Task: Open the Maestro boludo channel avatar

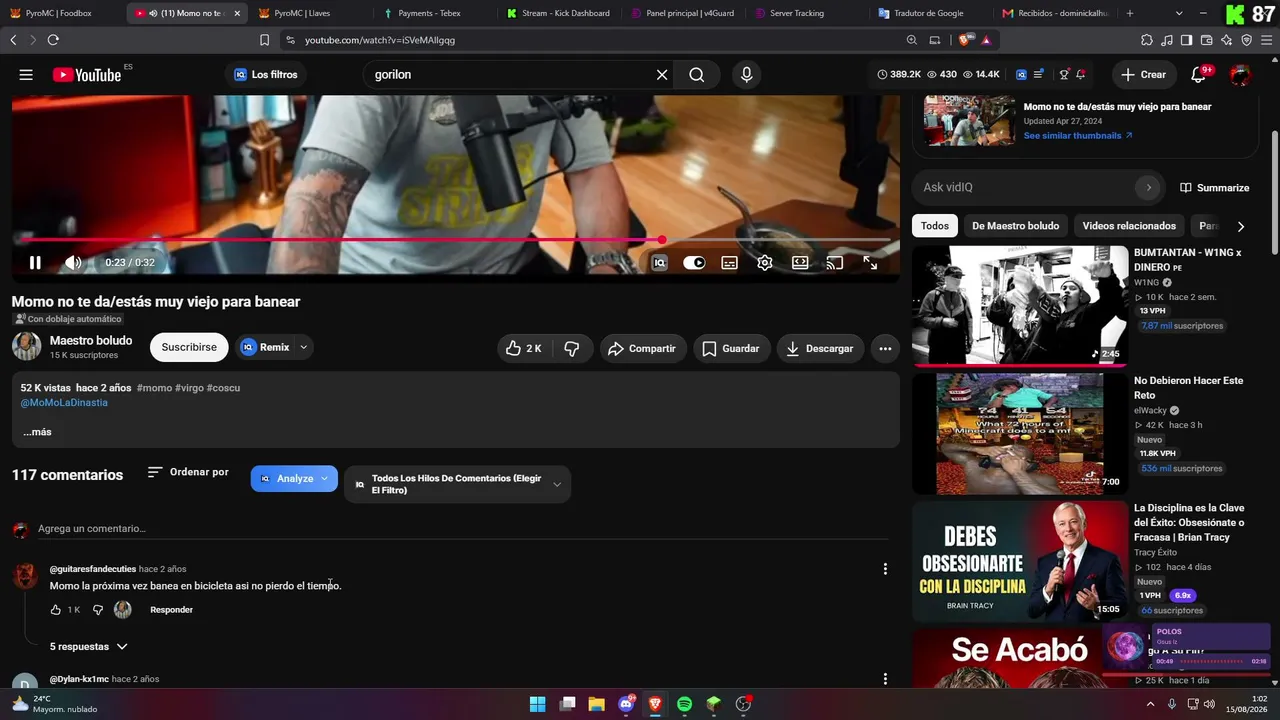Action: pos(26,347)
